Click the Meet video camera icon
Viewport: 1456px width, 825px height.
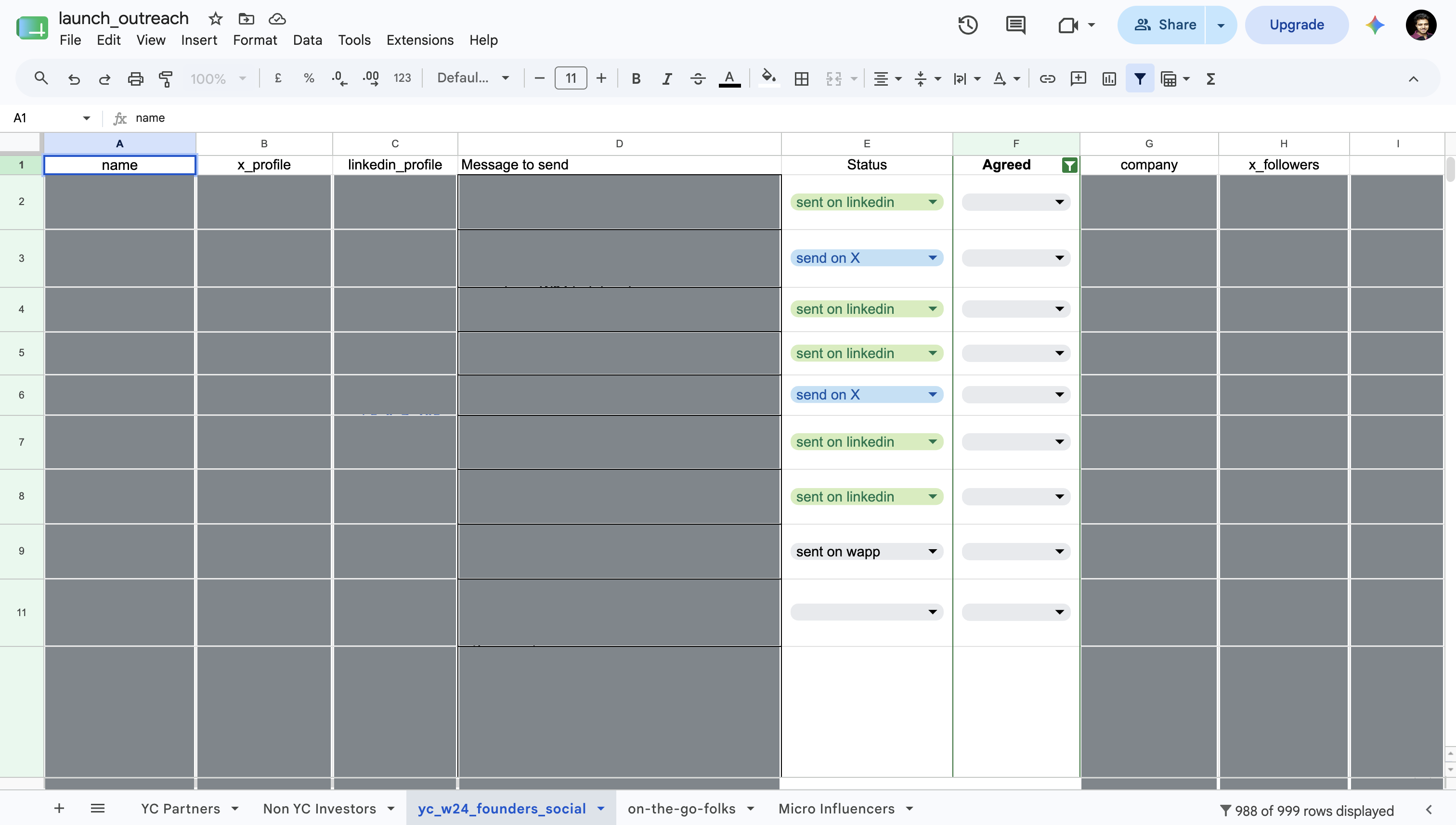point(1068,25)
